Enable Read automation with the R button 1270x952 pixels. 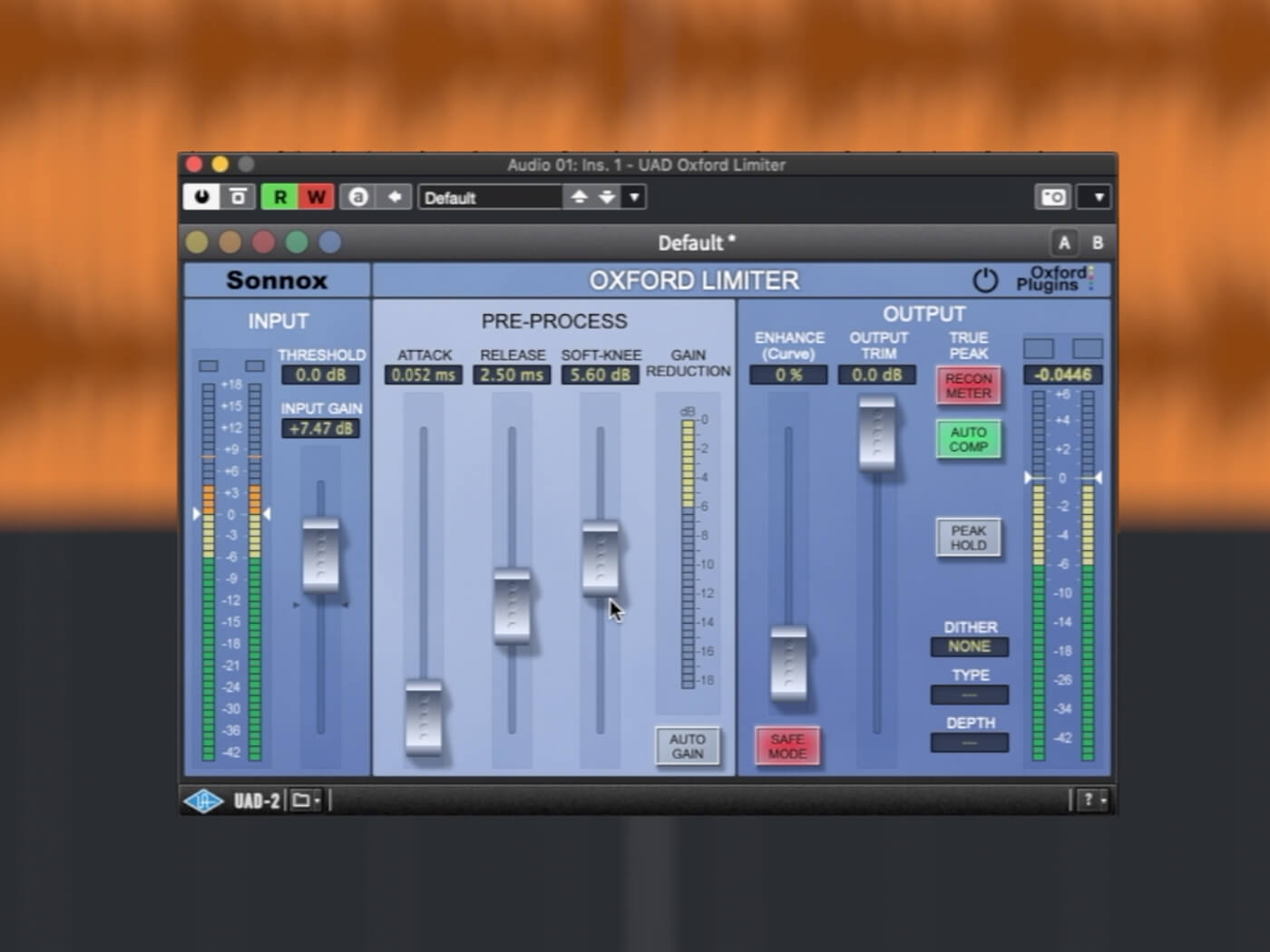pos(279,197)
